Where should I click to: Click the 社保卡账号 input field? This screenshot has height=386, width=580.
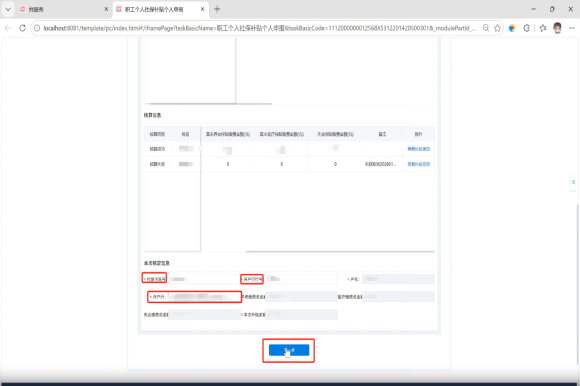click(x=205, y=279)
